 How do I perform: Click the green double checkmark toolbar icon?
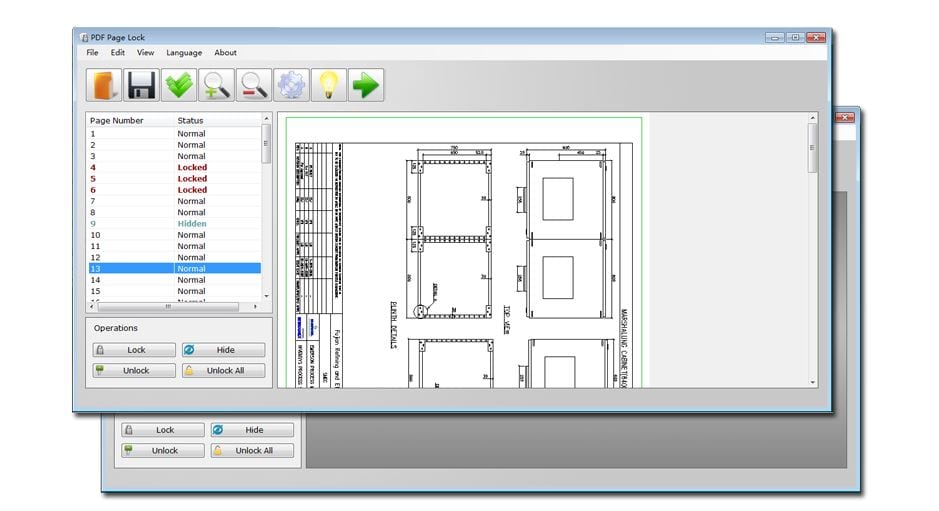tap(179, 84)
